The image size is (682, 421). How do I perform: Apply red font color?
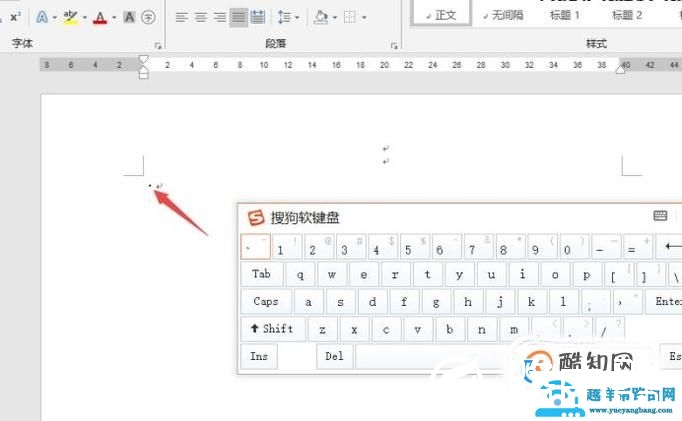(100, 17)
